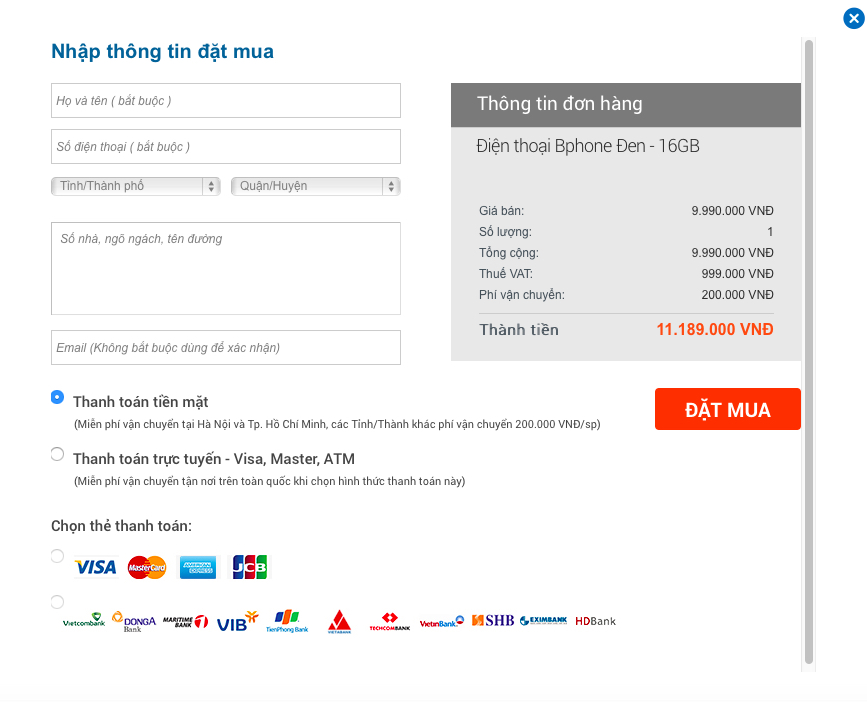Click the Techcombank logo
Viewport: 867px width, 702px height.
click(x=390, y=622)
